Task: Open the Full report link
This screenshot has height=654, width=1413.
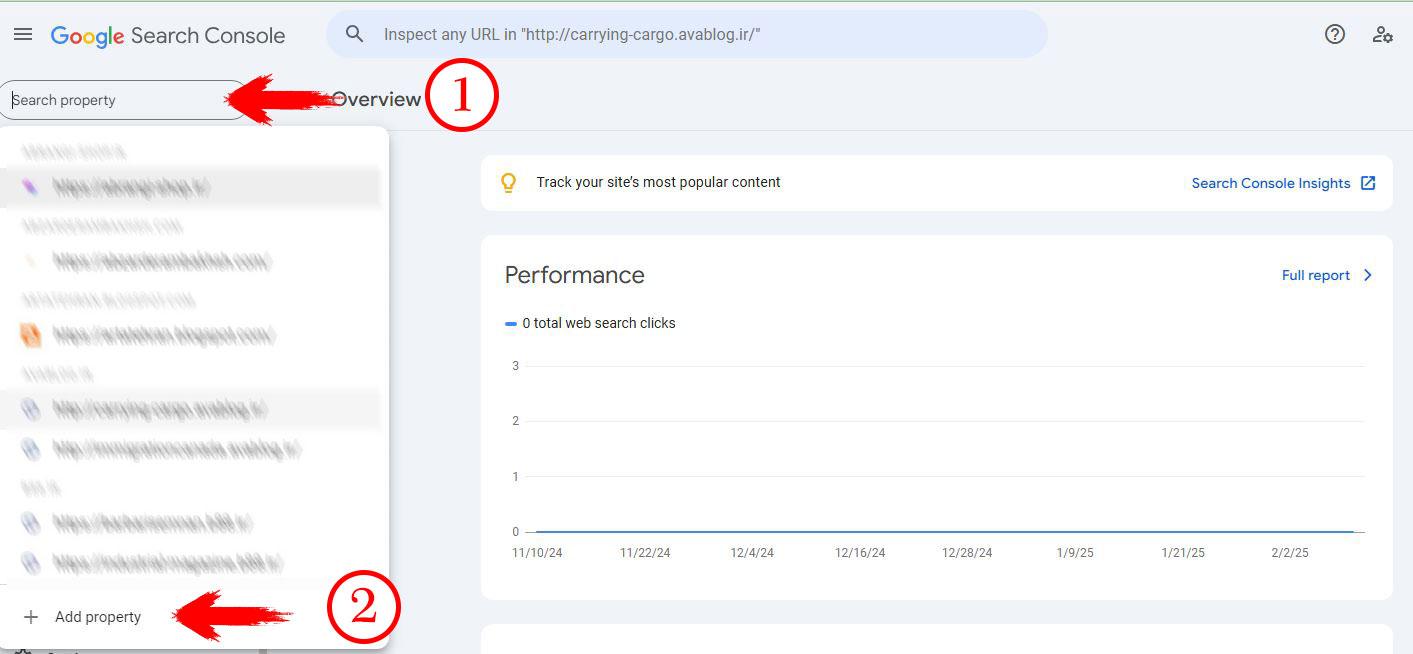Action: (x=1316, y=275)
